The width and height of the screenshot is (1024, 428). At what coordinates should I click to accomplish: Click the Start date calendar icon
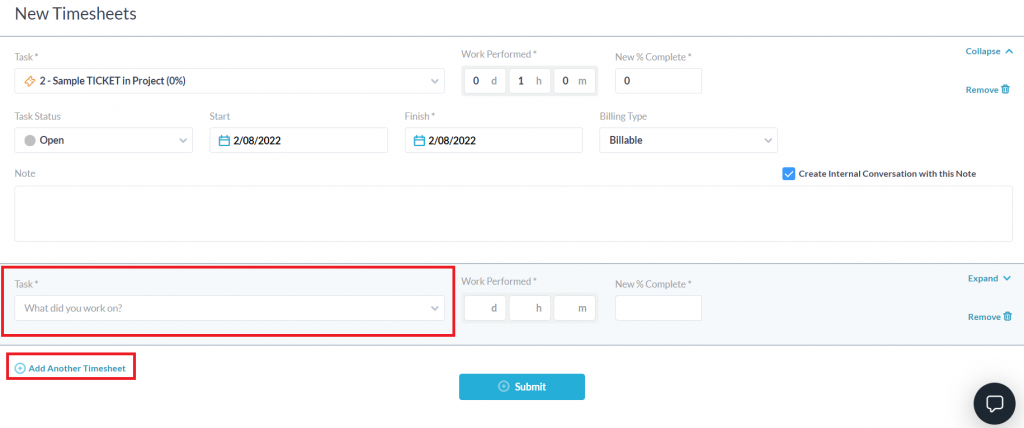(225, 141)
